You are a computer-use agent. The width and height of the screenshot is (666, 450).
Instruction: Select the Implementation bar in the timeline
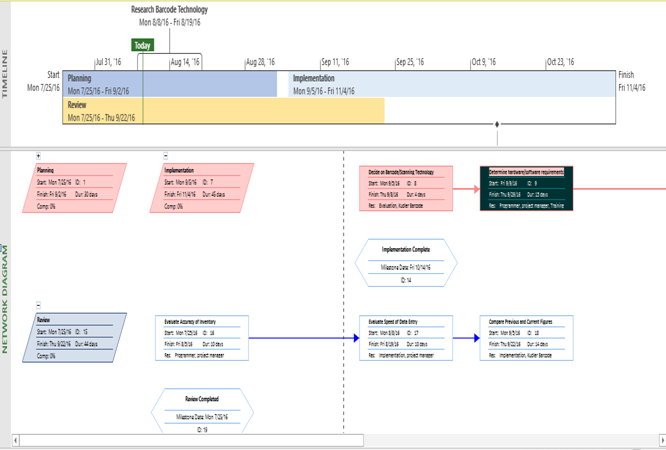coord(450,84)
